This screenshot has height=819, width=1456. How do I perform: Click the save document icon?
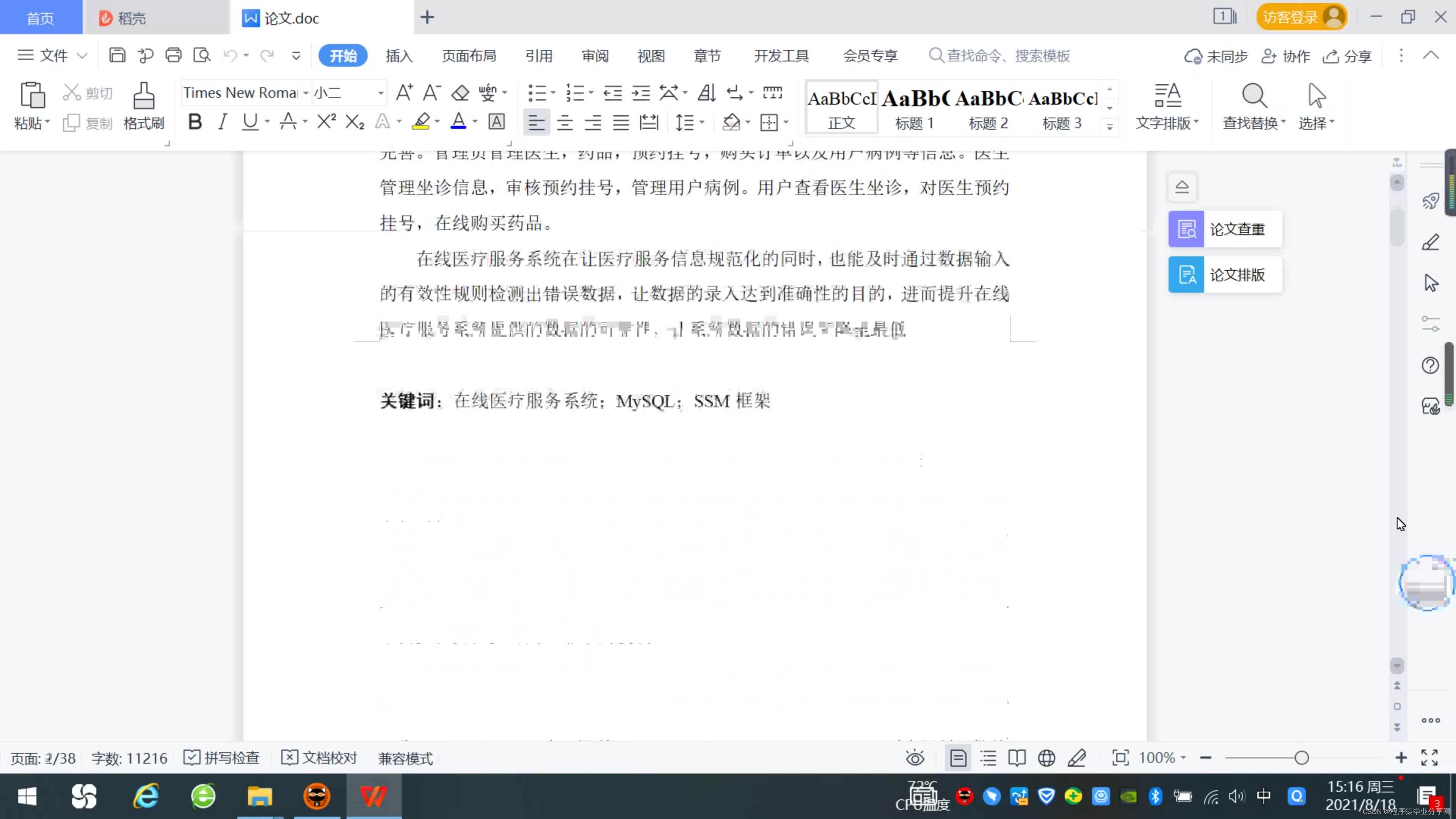[x=117, y=55]
